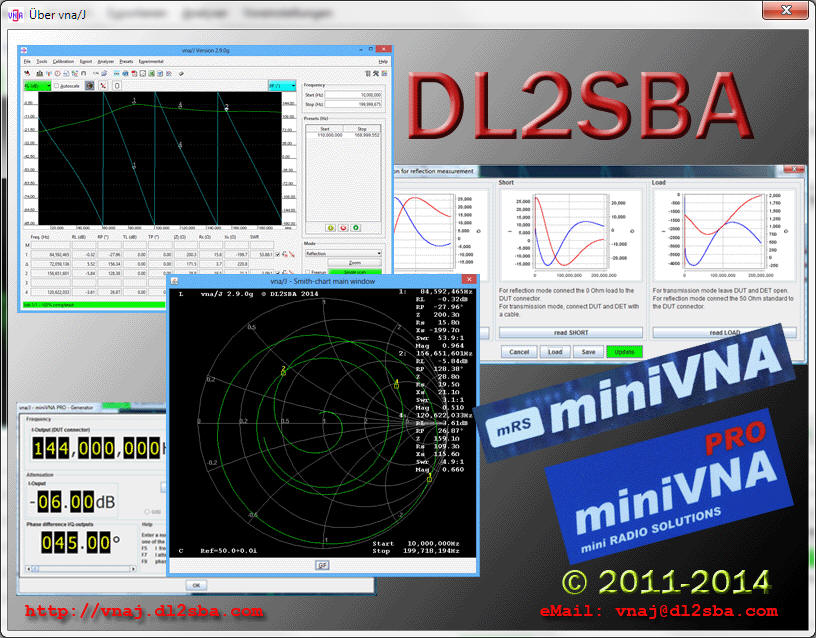Click marker 1's frequency field showing 84,592,465
This screenshot has height=638, width=816.
[x=50, y=254]
